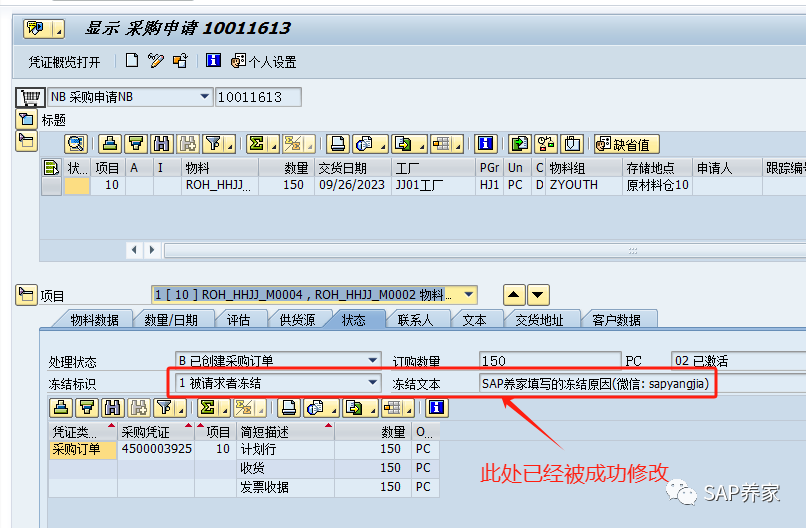Open help info icon beside personal settings
This screenshot has width=806, height=528.
click(213, 61)
